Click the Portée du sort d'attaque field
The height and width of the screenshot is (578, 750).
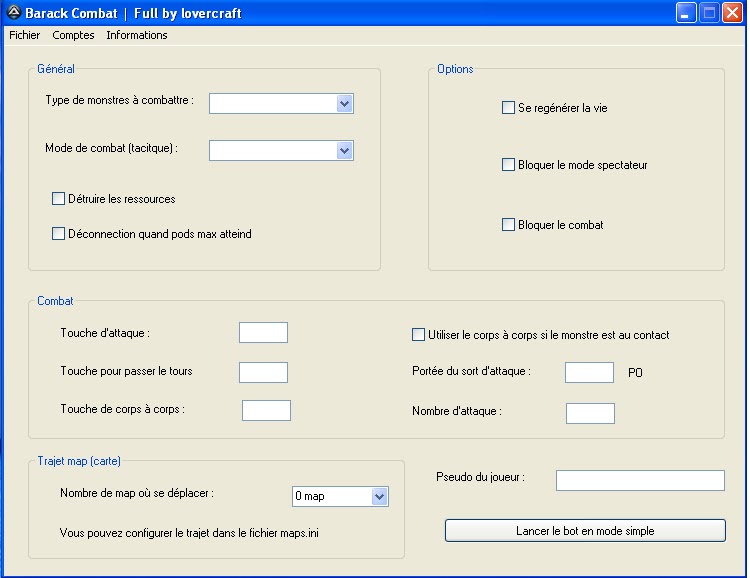[x=589, y=372]
